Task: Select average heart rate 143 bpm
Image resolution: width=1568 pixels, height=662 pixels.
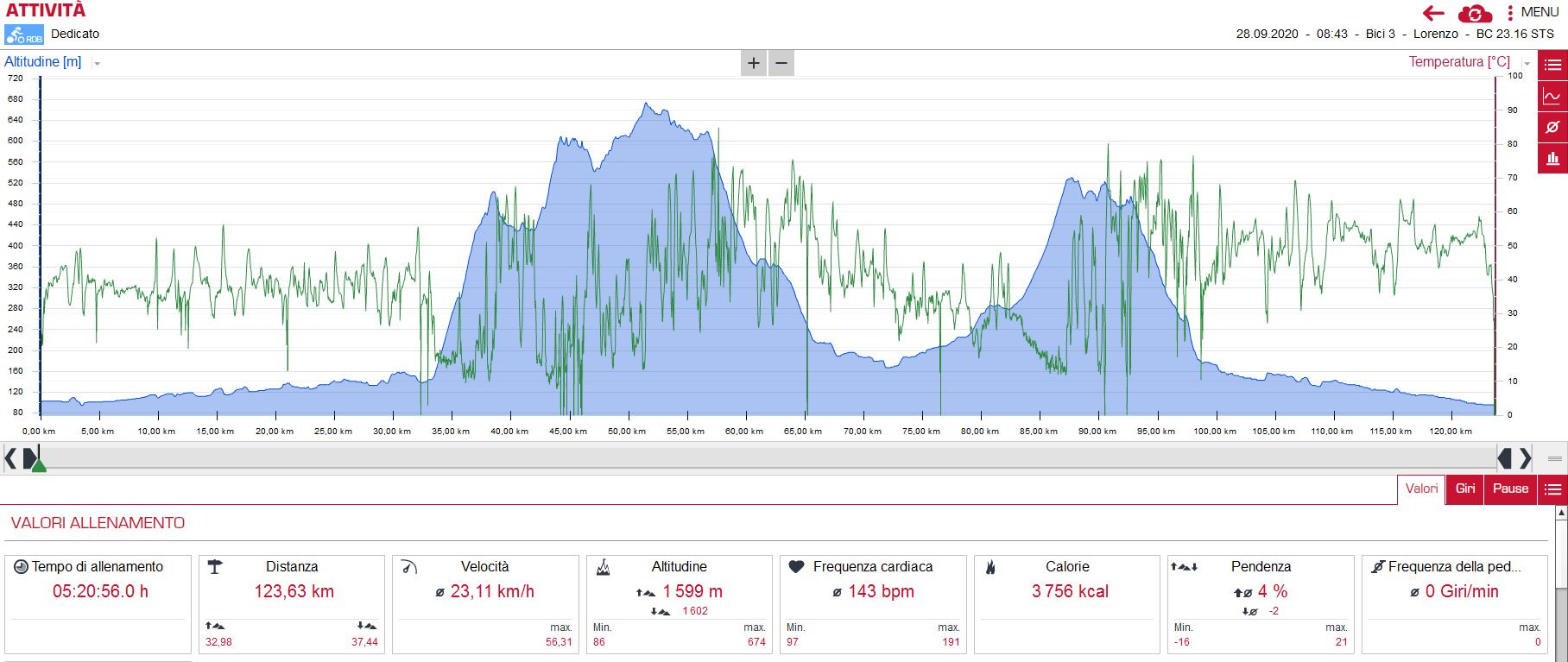Action: [881, 592]
